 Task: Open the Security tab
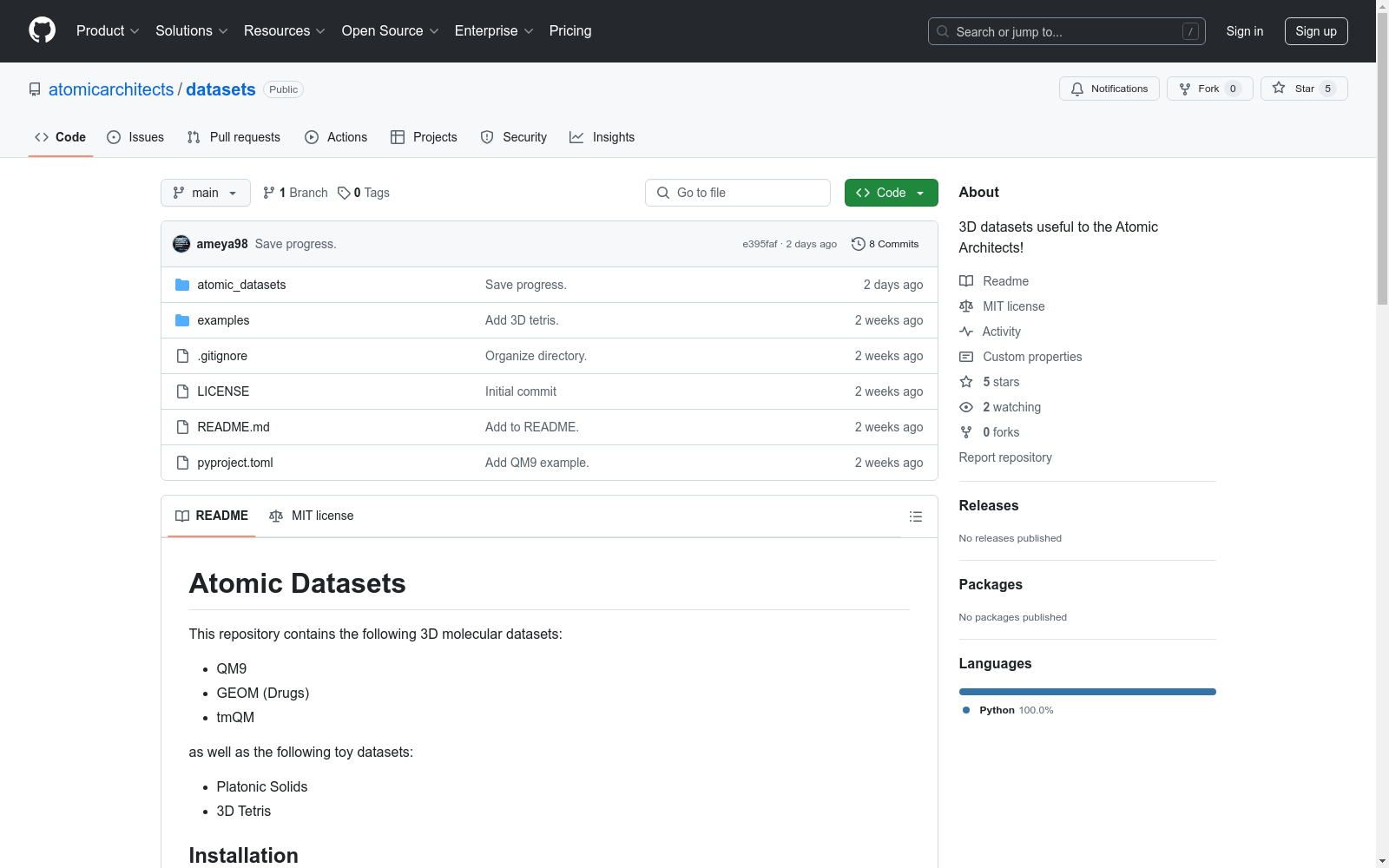(x=514, y=137)
